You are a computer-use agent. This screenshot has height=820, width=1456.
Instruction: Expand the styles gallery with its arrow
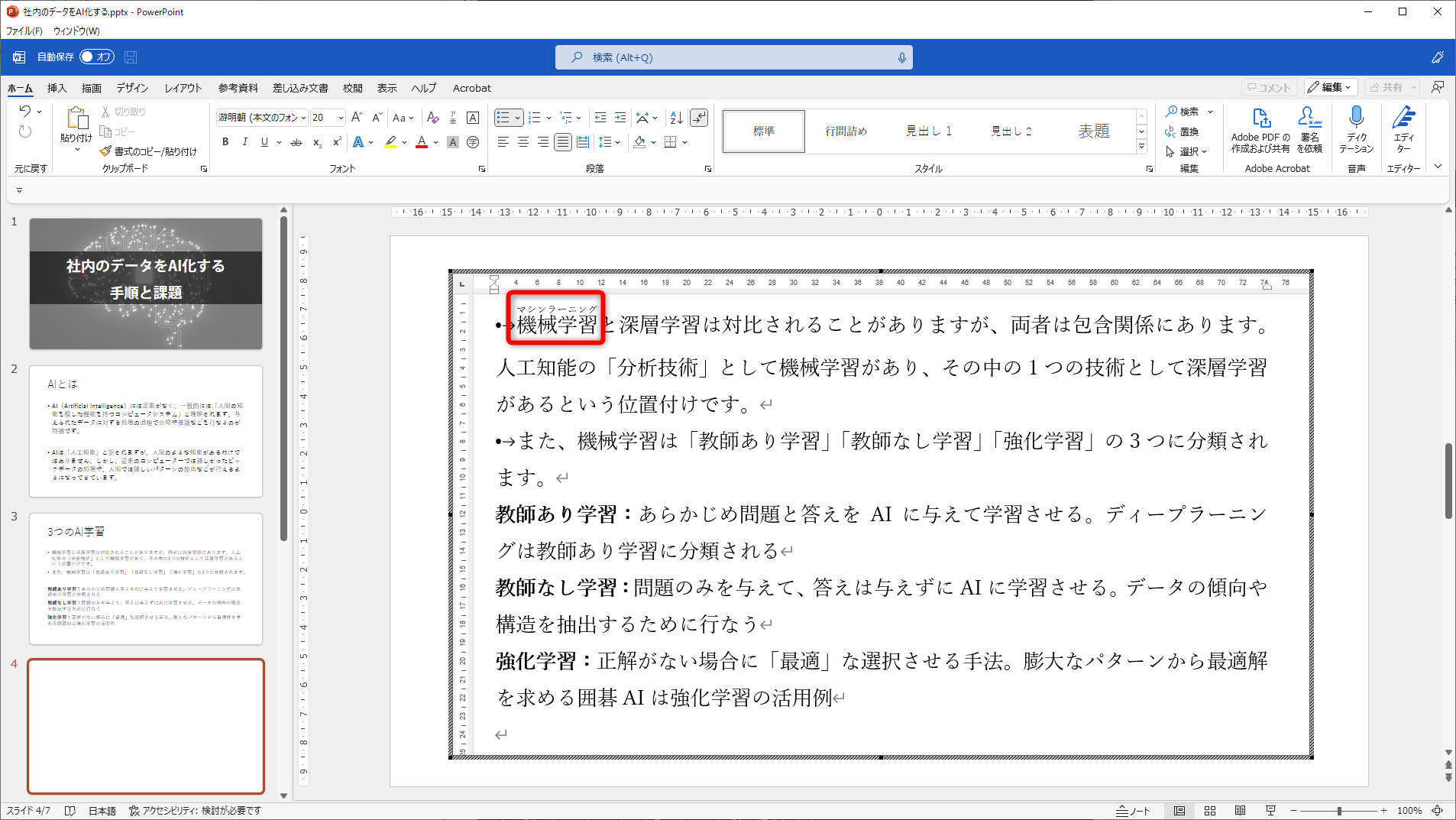[1141, 146]
